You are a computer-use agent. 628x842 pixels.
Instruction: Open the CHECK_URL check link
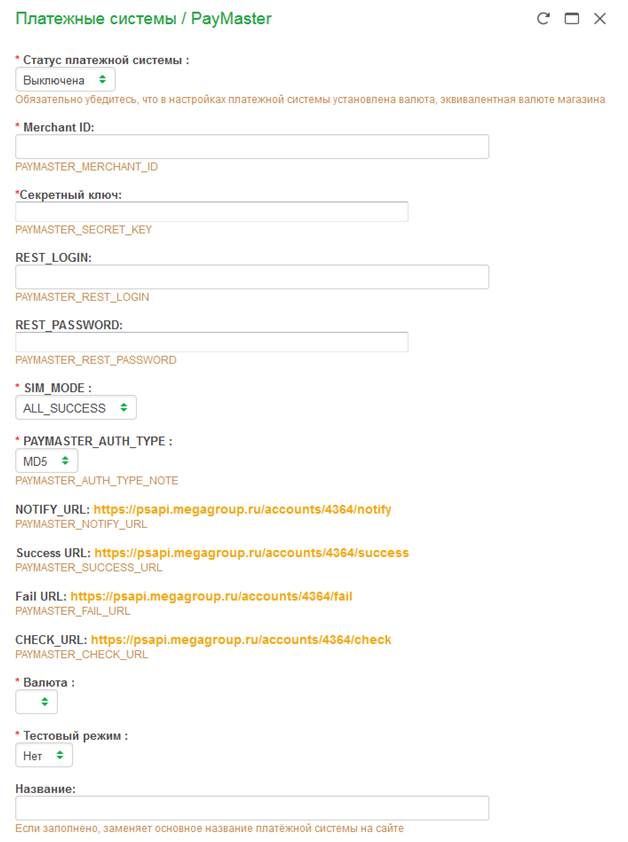[241, 640]
